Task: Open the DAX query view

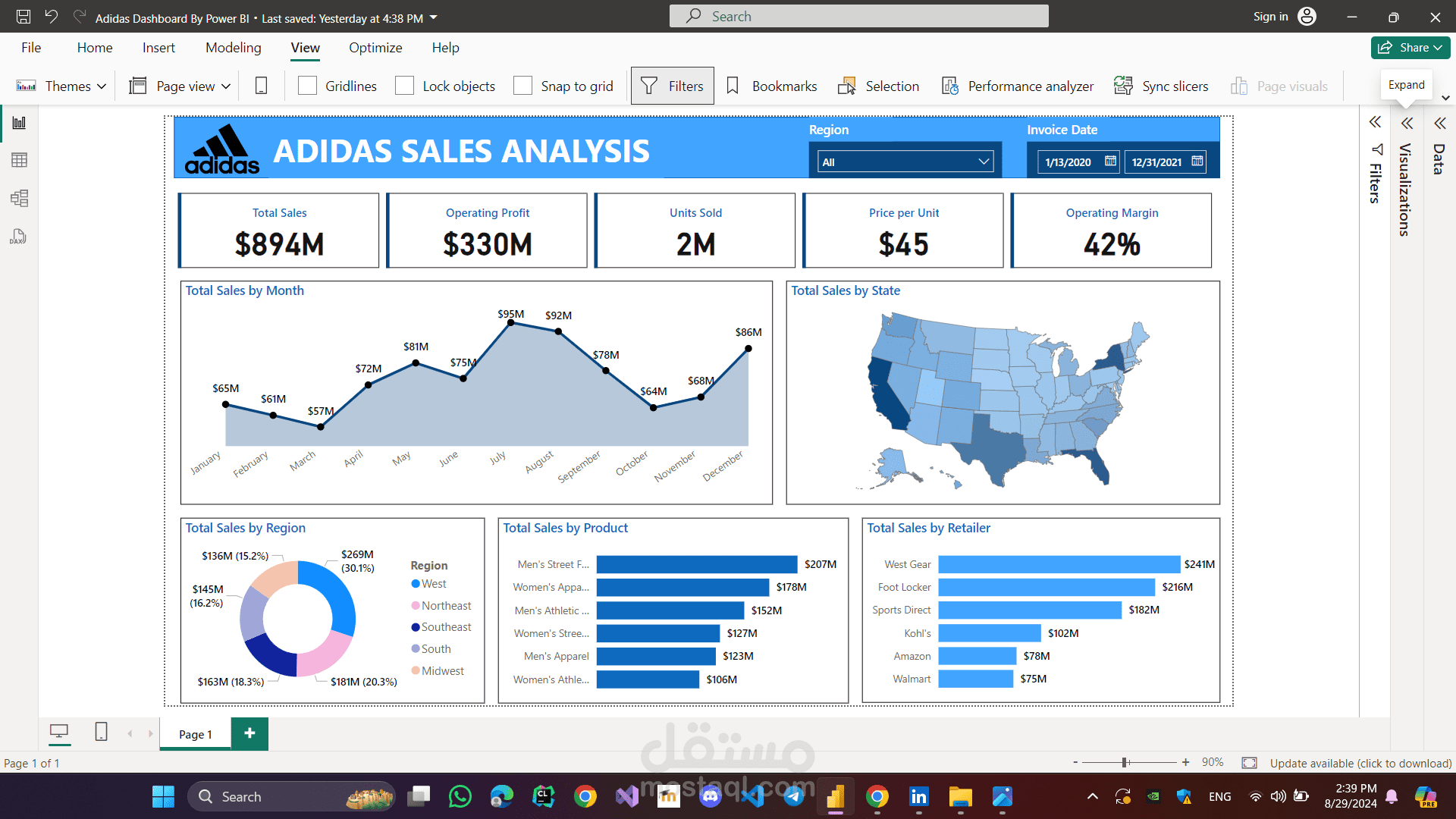Action: 19,237
